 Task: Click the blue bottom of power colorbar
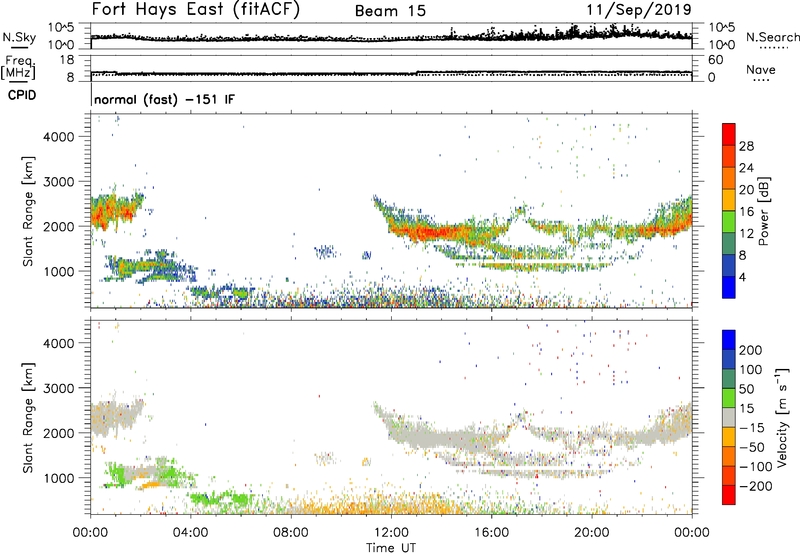point(729,288)
